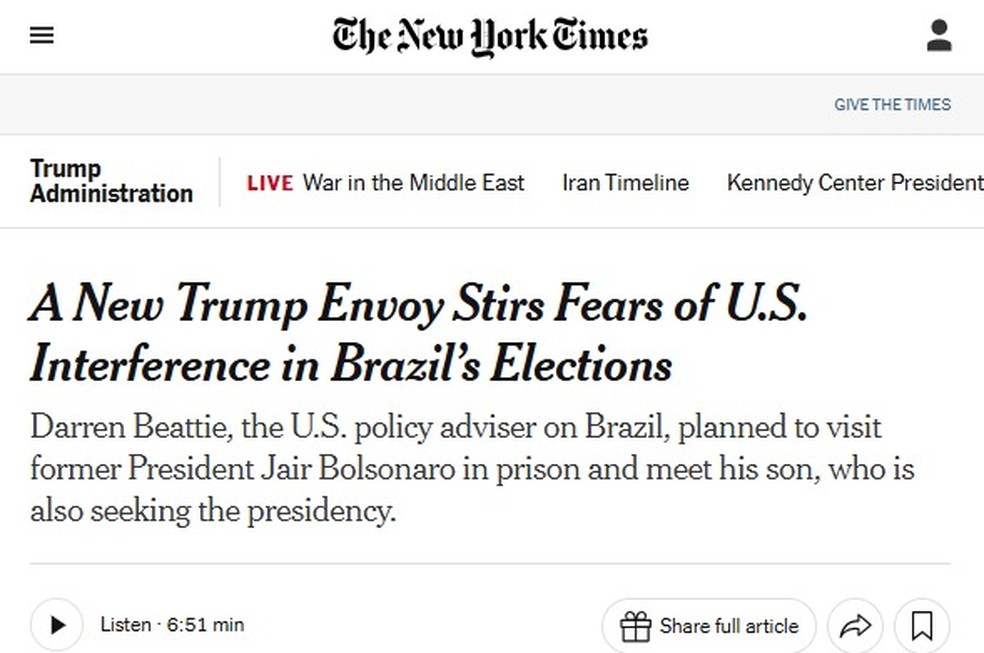Screen dimensions: 984x653
Task: Go to Kennedy Center President coverage
Action: point(853,183)
